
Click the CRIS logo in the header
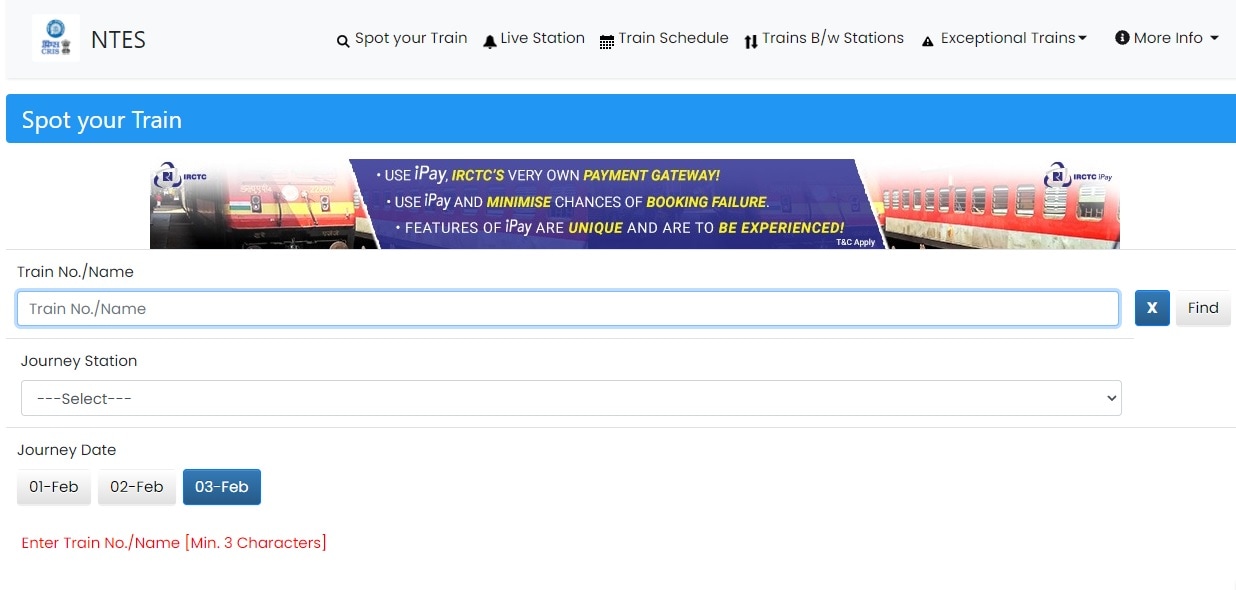(x=56, y=38)
